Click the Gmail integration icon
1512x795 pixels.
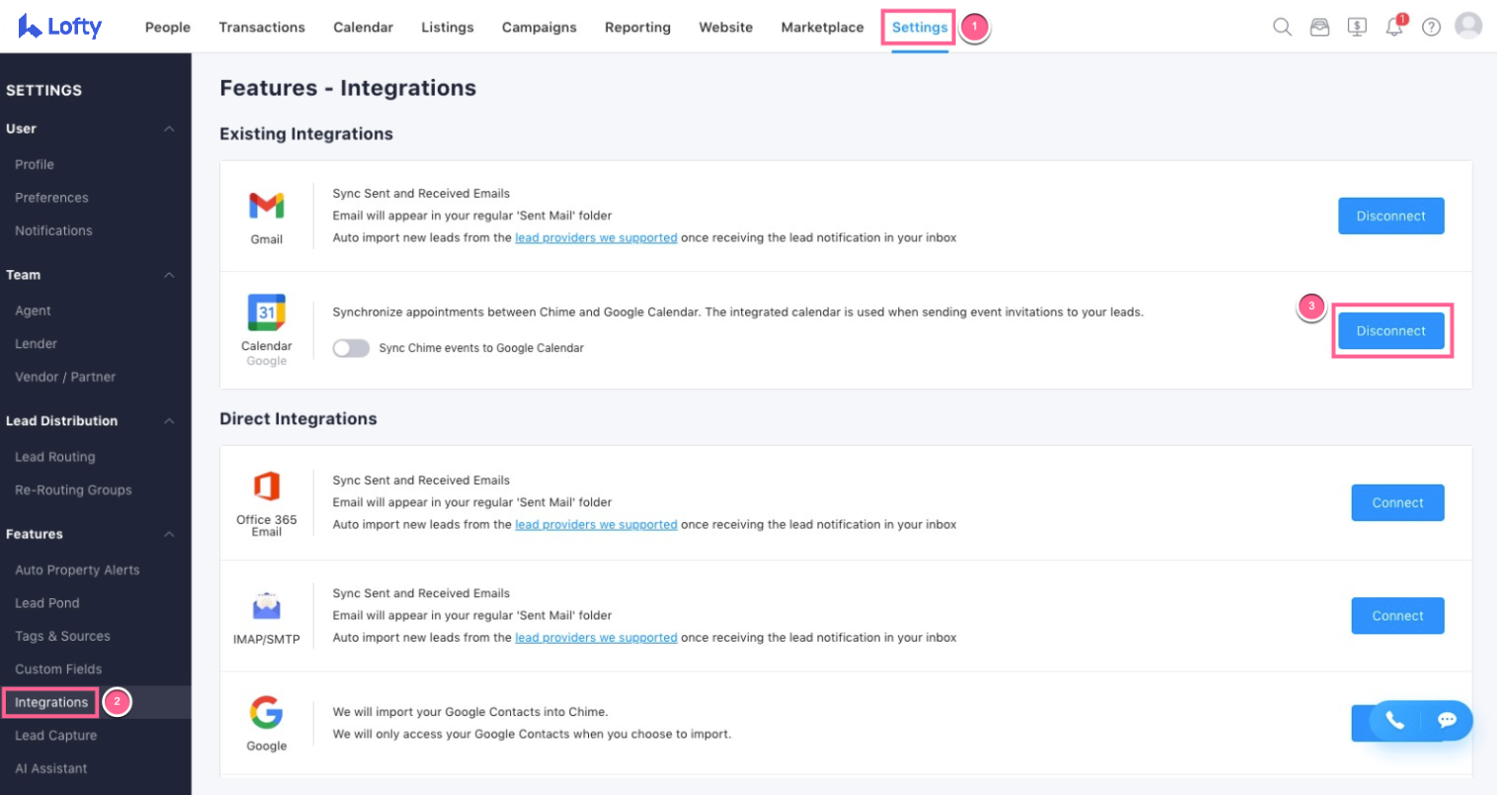coord(266,206)
